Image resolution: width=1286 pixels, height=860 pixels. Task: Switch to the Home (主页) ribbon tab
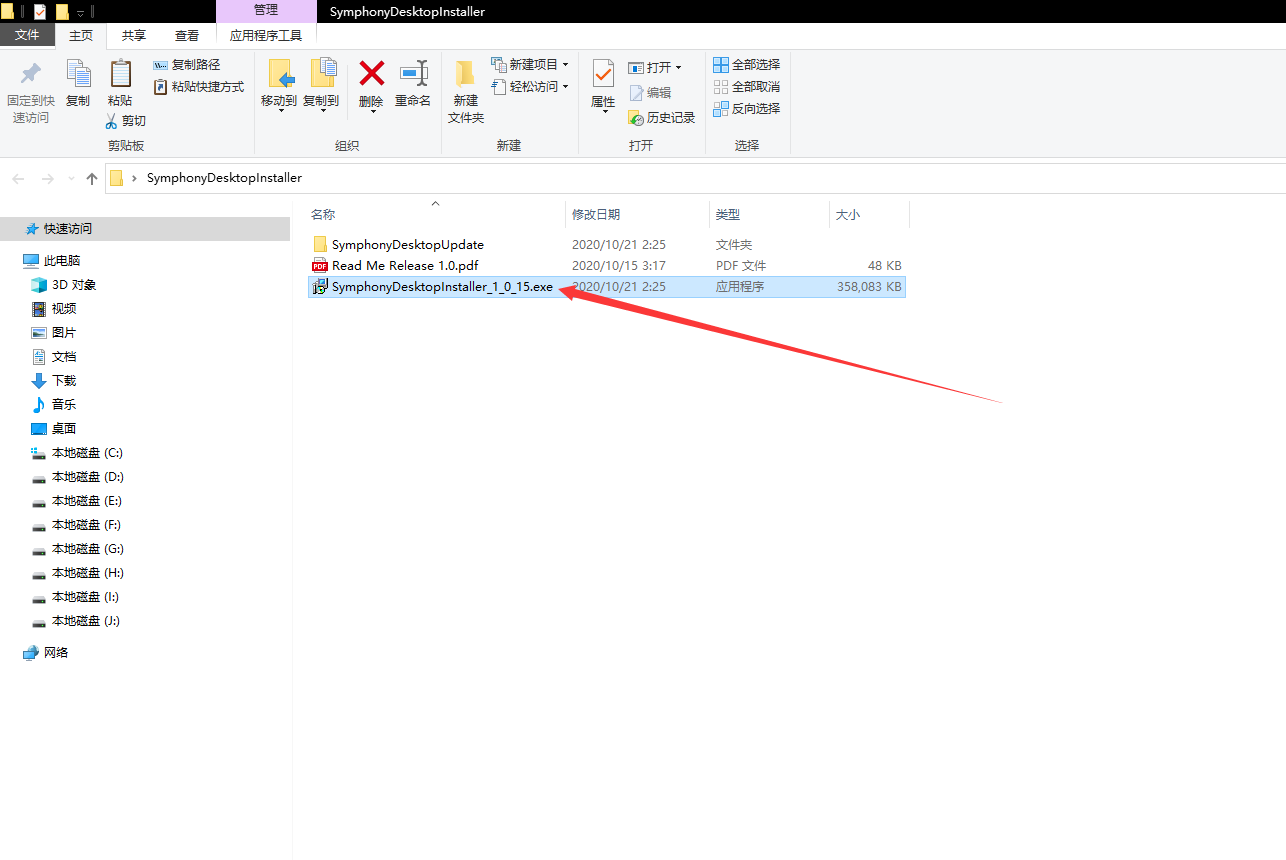81,35
